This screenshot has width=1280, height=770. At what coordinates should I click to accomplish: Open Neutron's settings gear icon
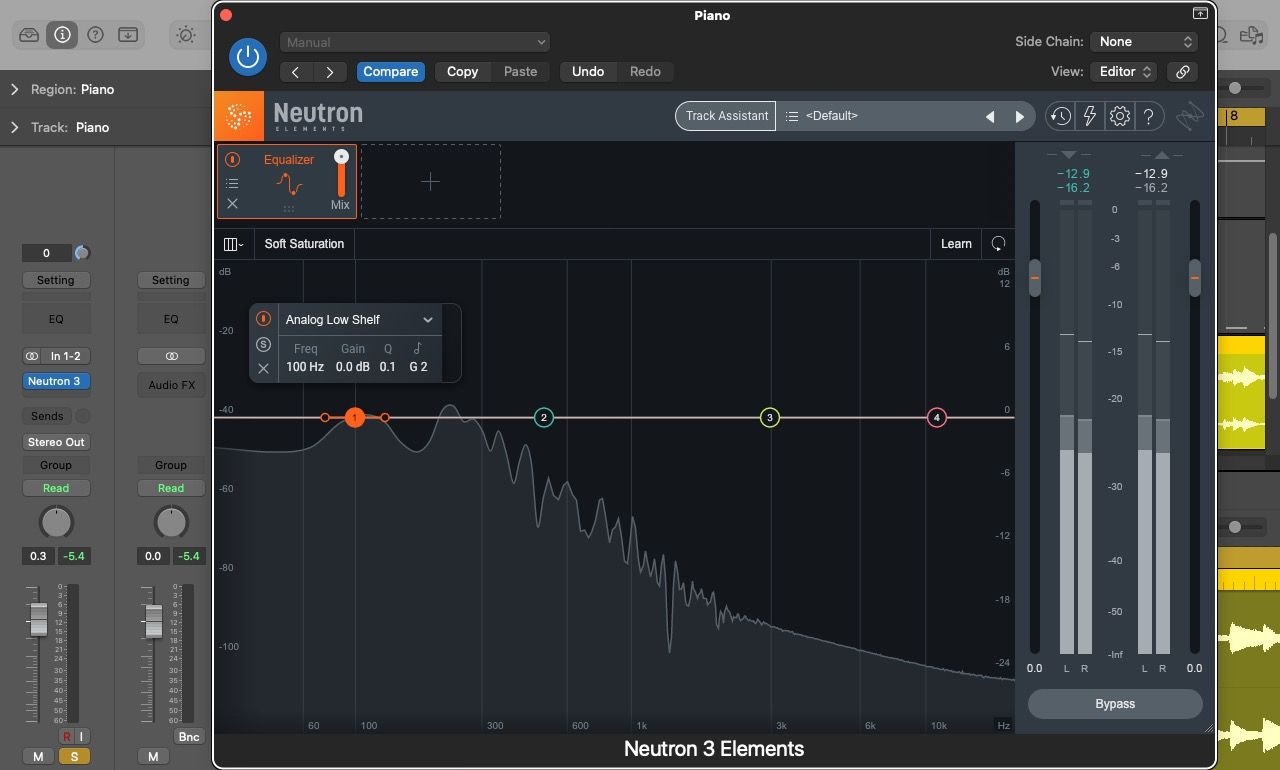click(x=1119, y=116)
